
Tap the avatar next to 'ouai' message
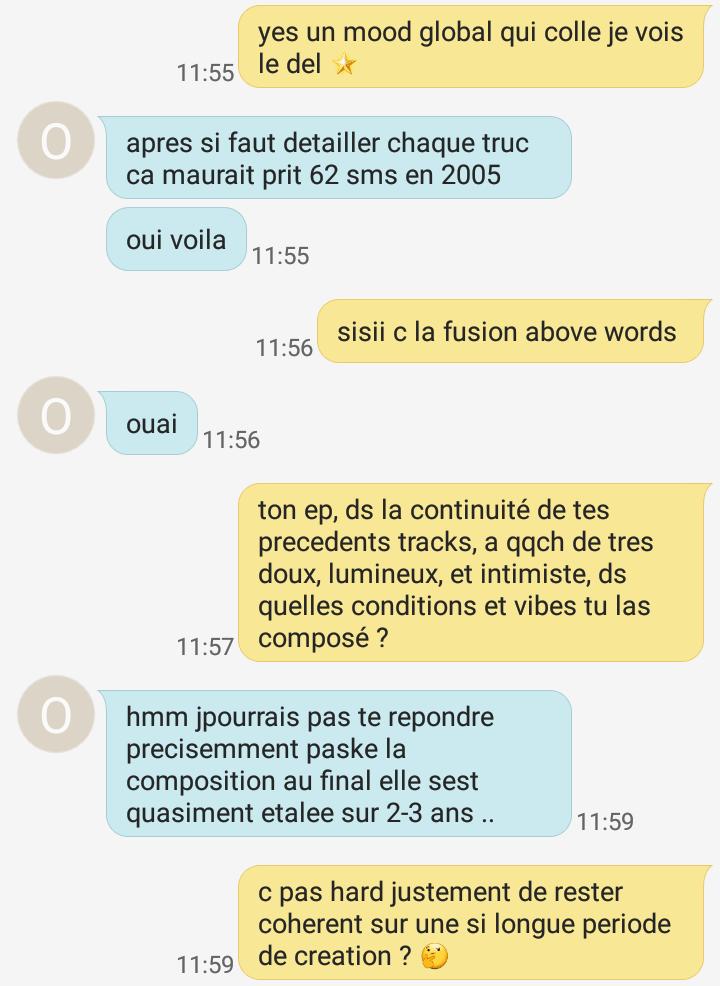tap(56, 415)
